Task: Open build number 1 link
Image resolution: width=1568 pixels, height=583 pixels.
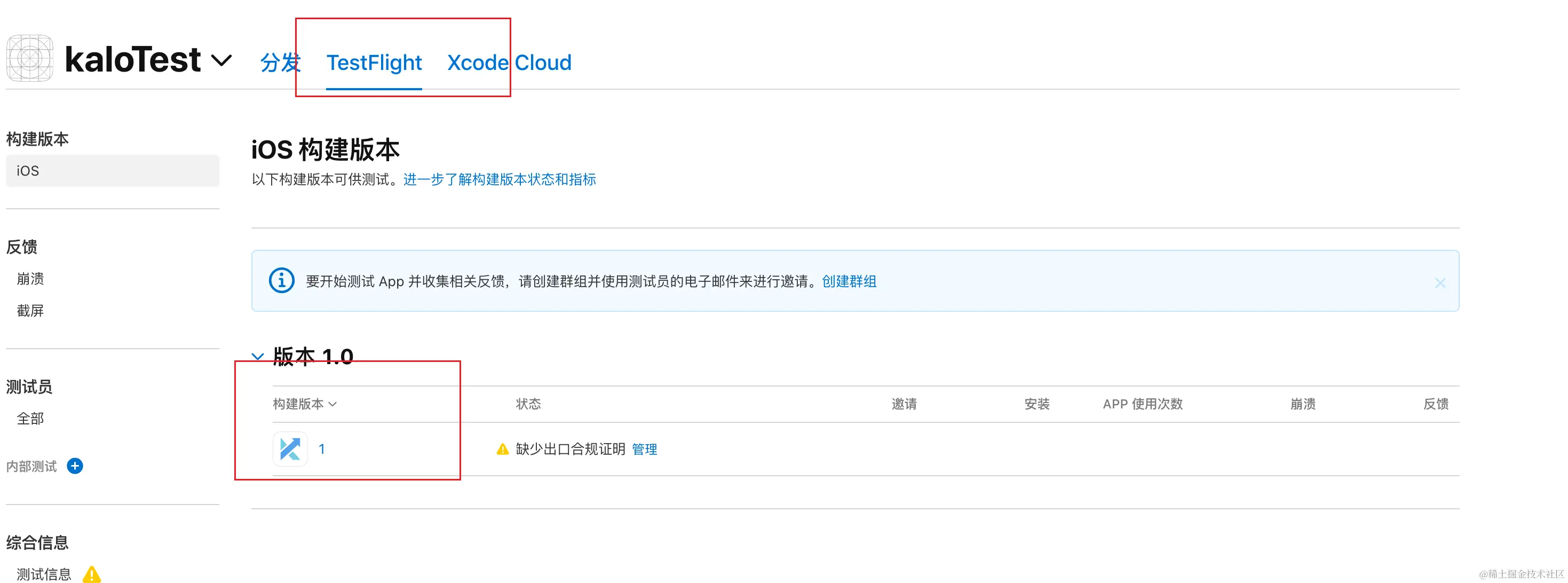Action: 321,449
